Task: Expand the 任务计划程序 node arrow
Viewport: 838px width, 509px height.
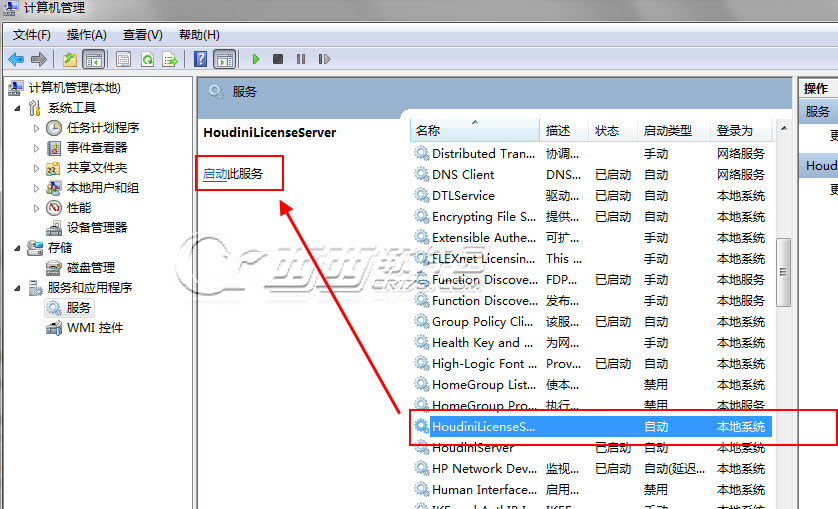Action: click(x=36, y=128)
